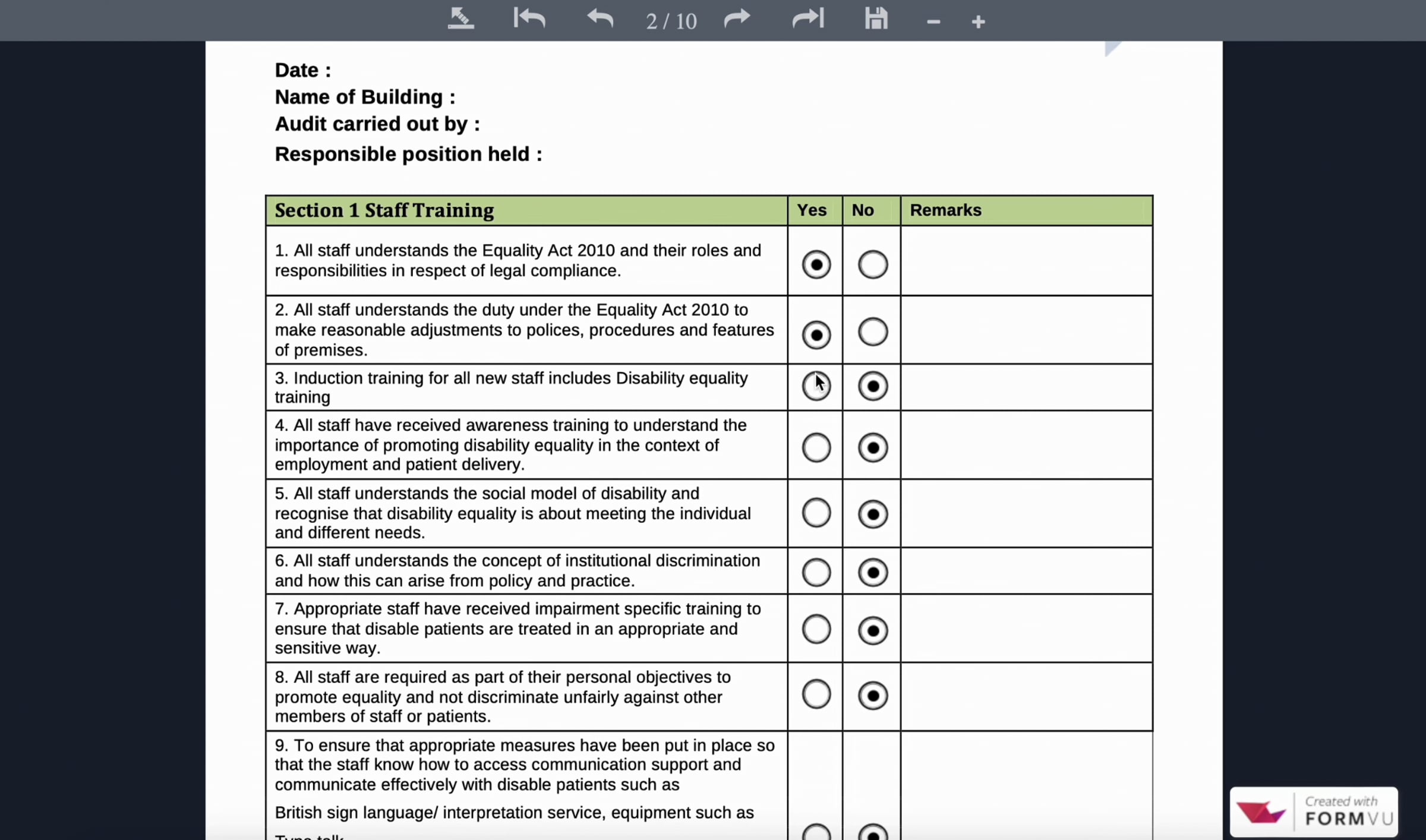Image resolution: width=1426 pixels, height=840 pixels.
Task: Save the form with floppy icon
Action: [876, 18]
